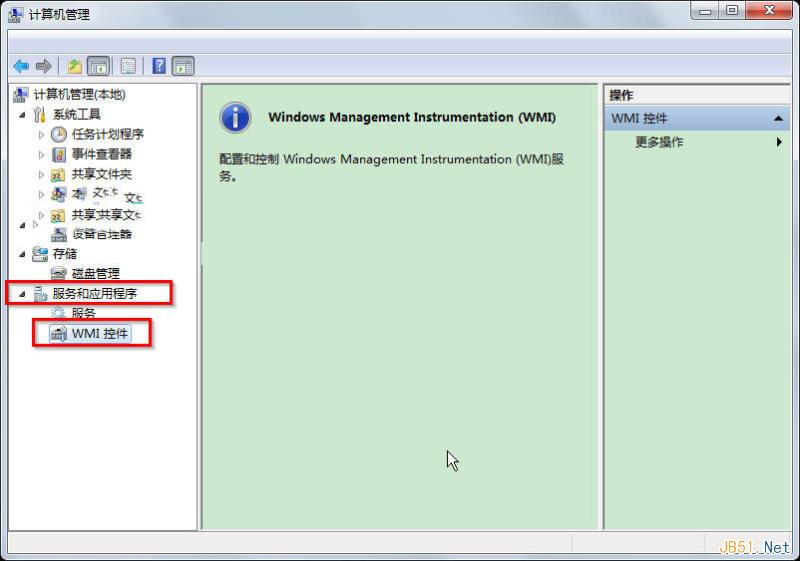800x561 pixels.
Task: Collapse the 系统工具 tree node
Action: pos(22,115)
